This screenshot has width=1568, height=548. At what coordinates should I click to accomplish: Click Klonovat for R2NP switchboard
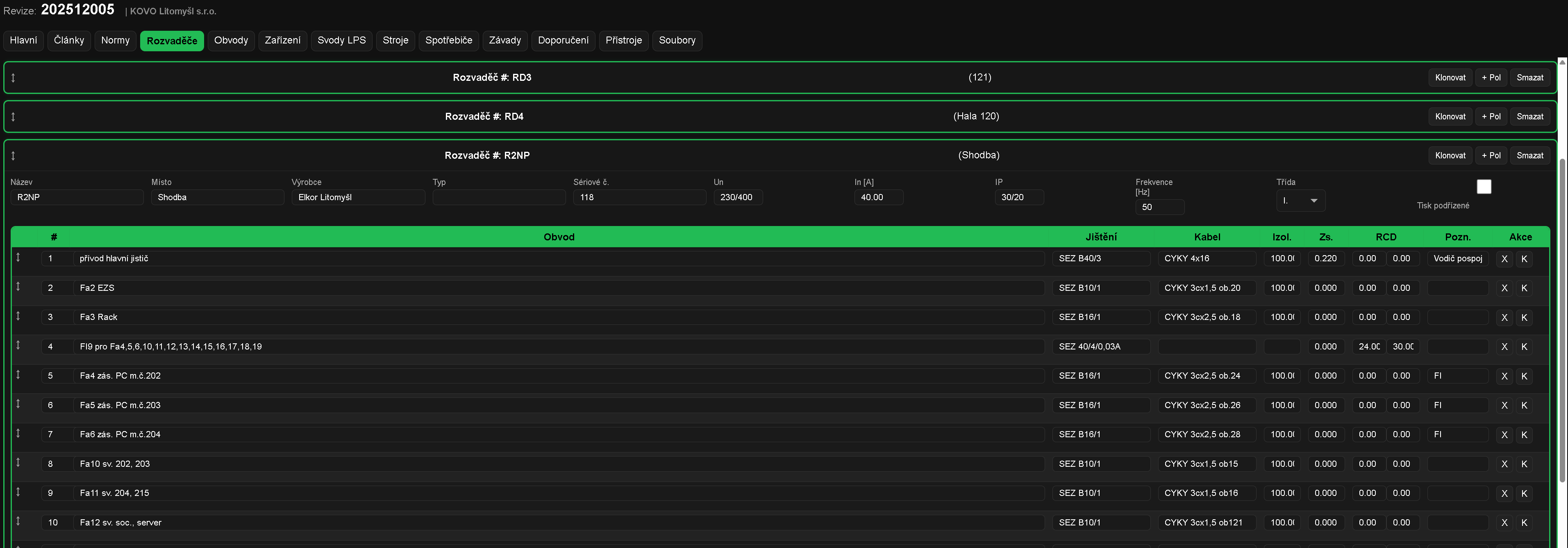pos(1450,155)
